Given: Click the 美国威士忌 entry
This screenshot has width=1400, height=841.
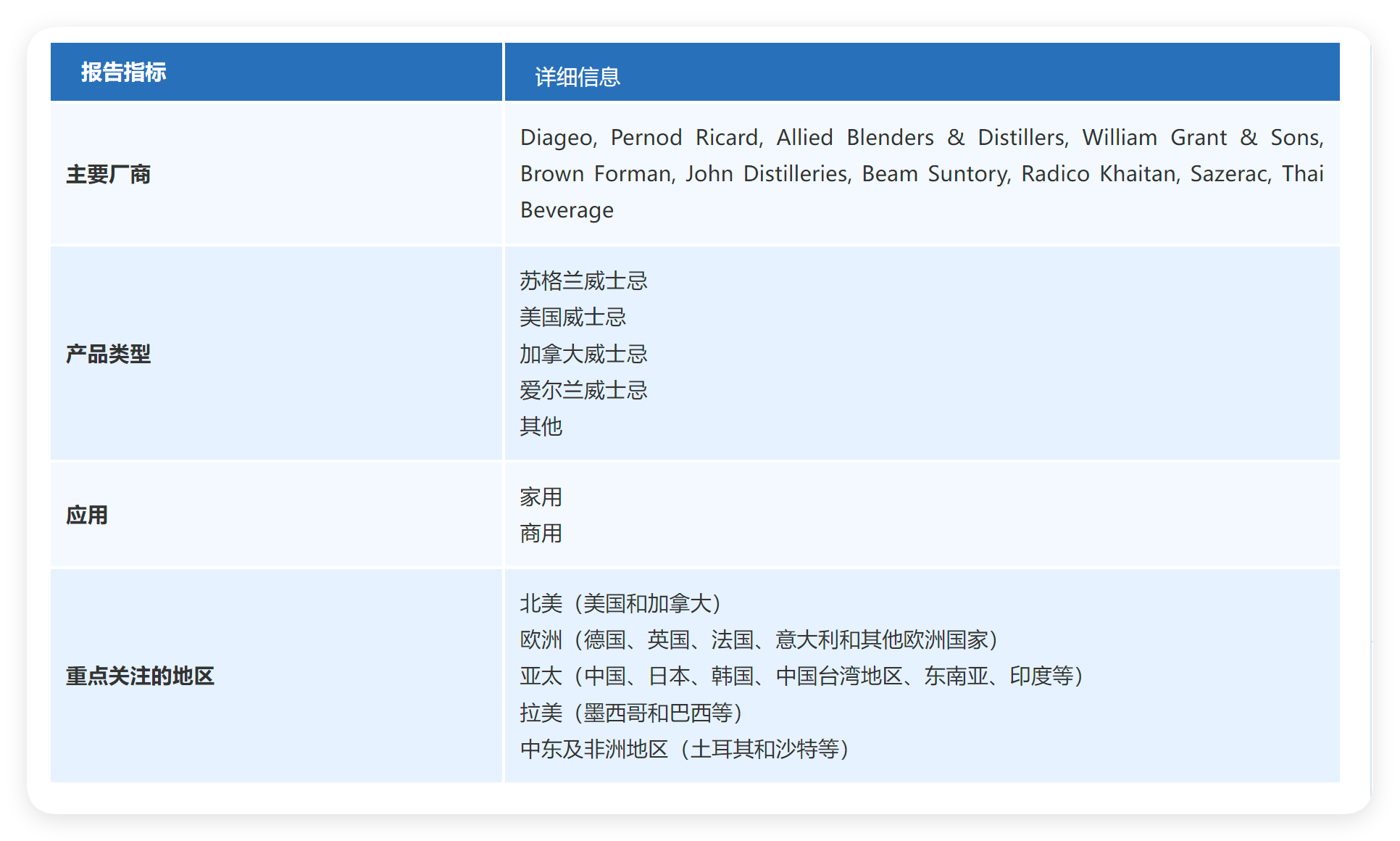Looking at the screenshot, I should coord(572,317).
